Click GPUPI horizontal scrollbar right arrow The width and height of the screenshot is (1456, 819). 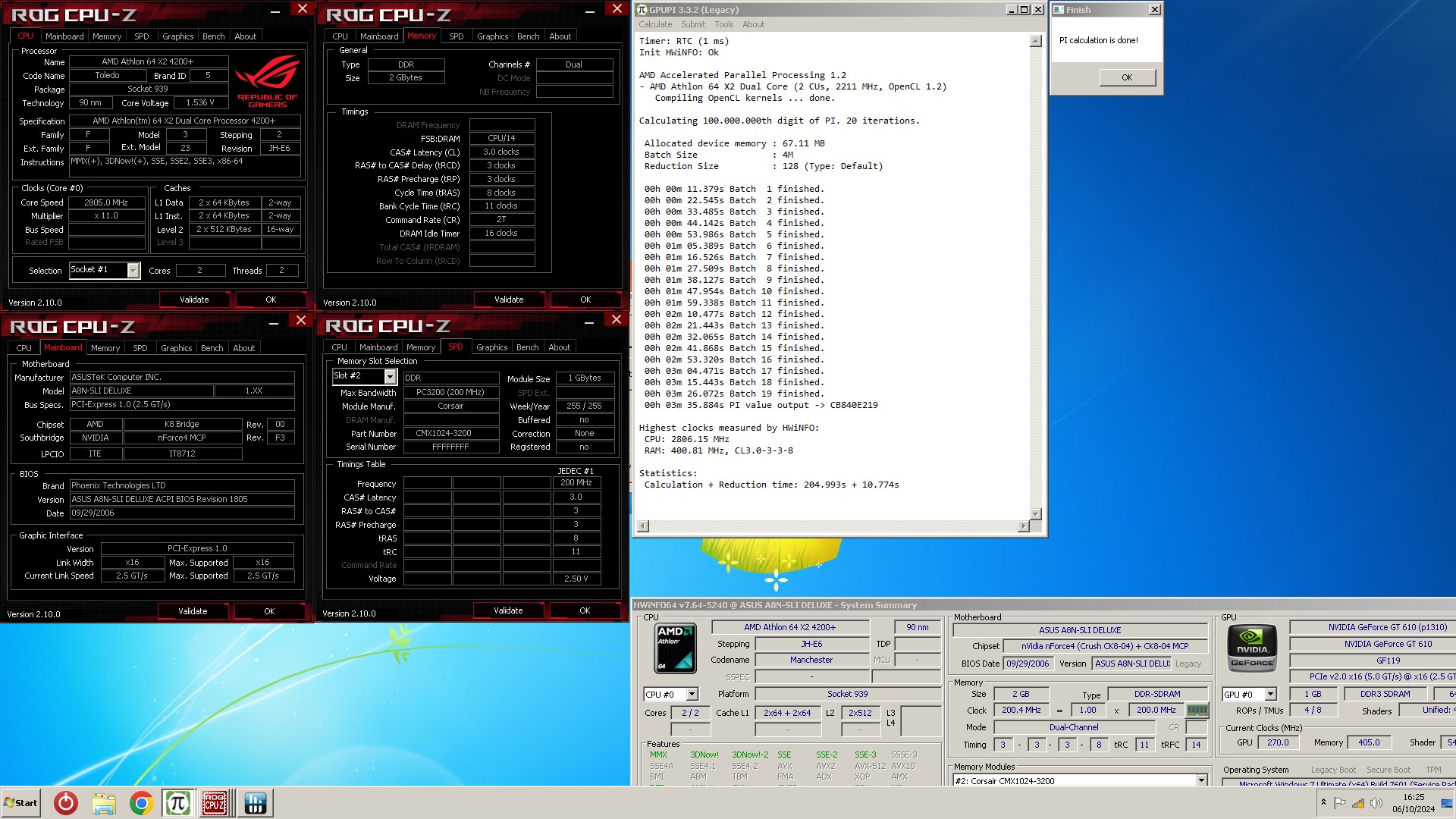(1023, 526)
